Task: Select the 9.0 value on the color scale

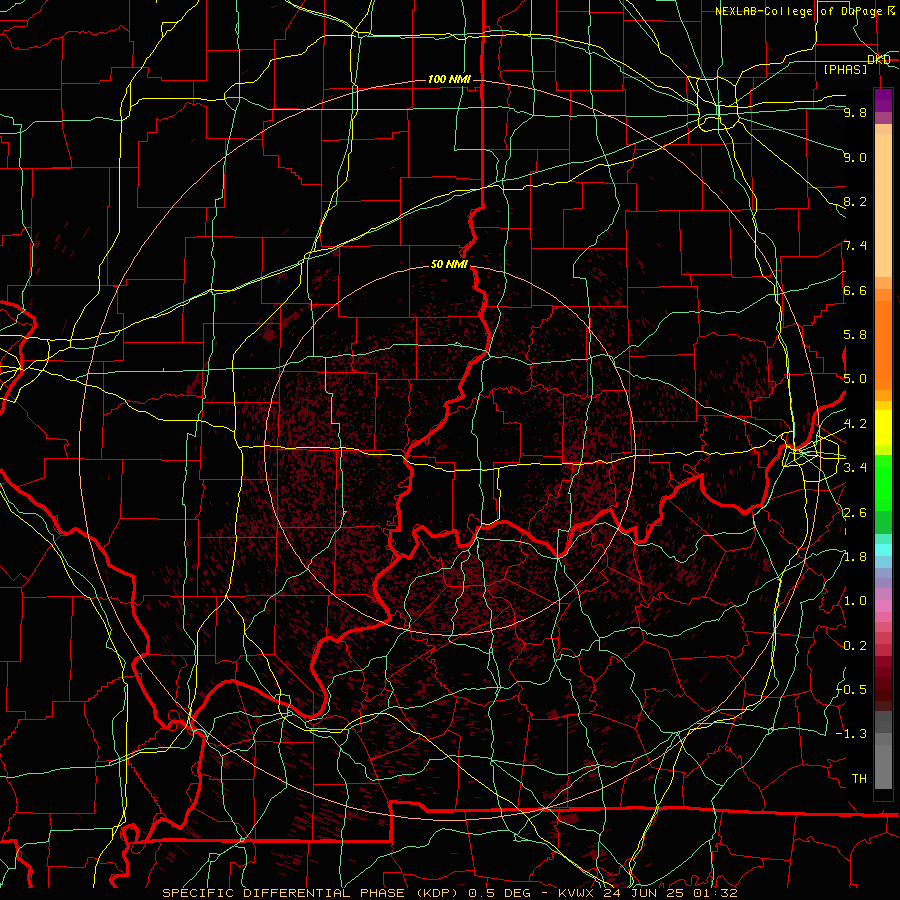Action: (855, 157)
